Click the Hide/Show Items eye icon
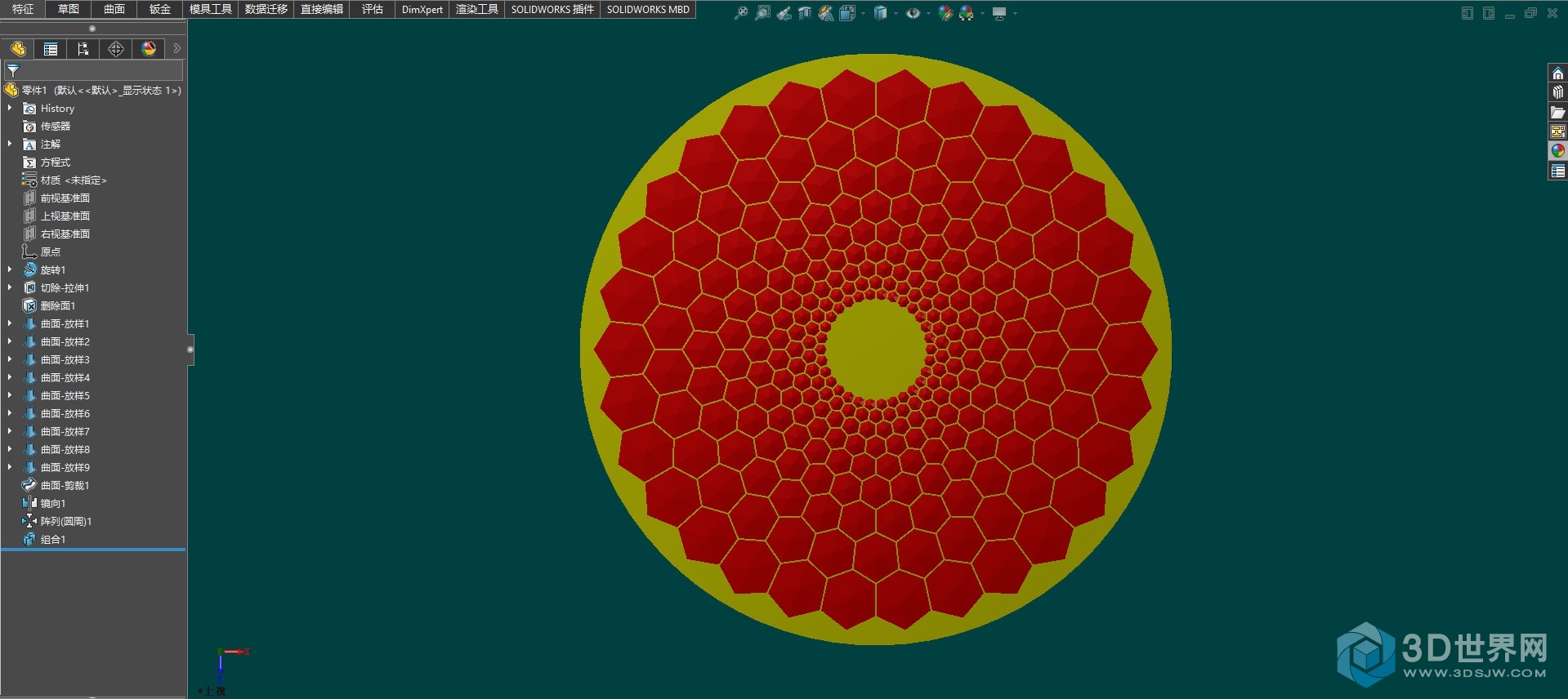1568x699 pixels. [914, 13]
